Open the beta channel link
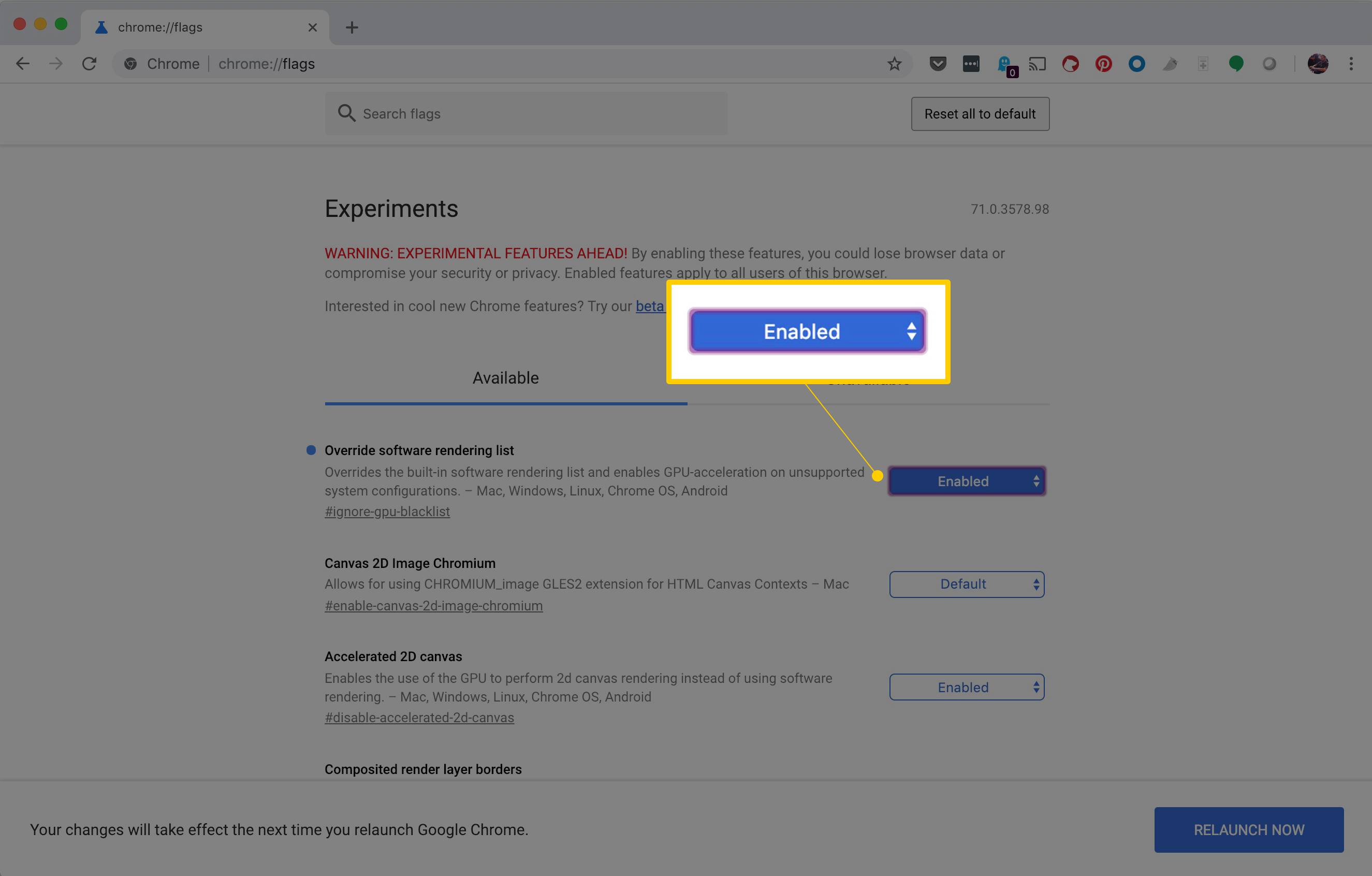1372x876 pixels. click(651, 306)
